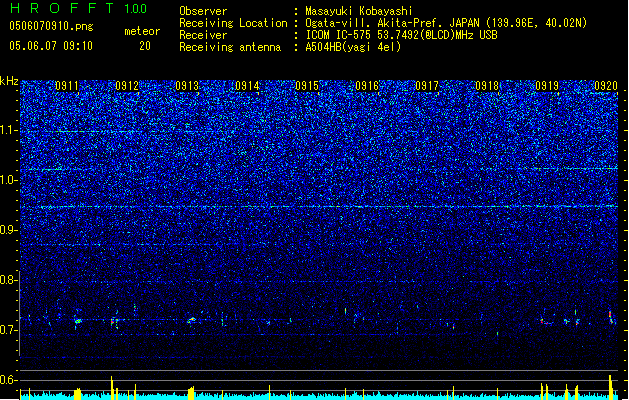
Task: Click the Receiving Location label
Action: [x=233, y=23]
